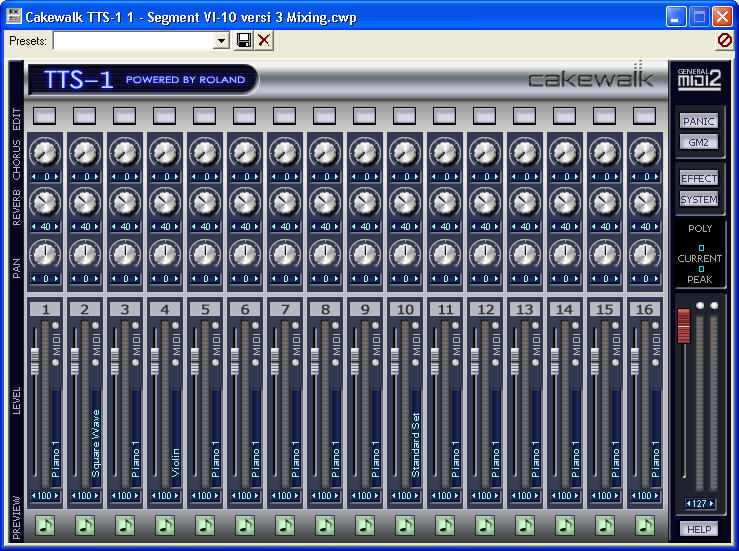739x551 pixels.
Task: Click the PANIC button
Action: pos(698,121)
